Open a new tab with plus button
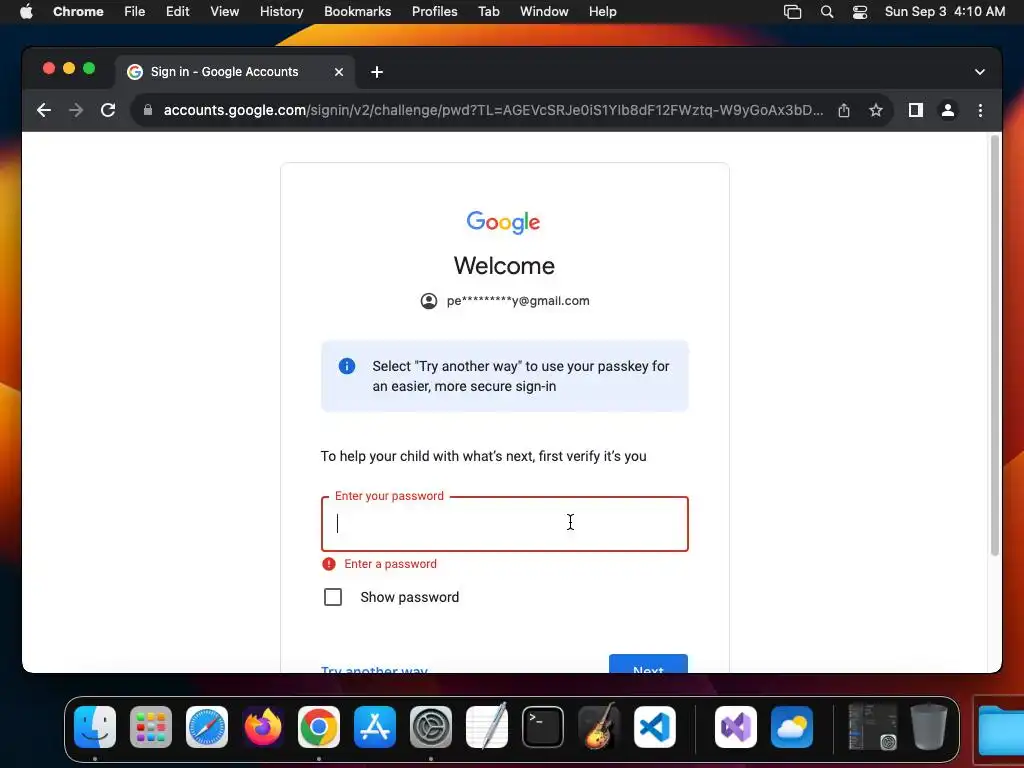This screenshot has width=1024, height=768. (x=377, y=72)
